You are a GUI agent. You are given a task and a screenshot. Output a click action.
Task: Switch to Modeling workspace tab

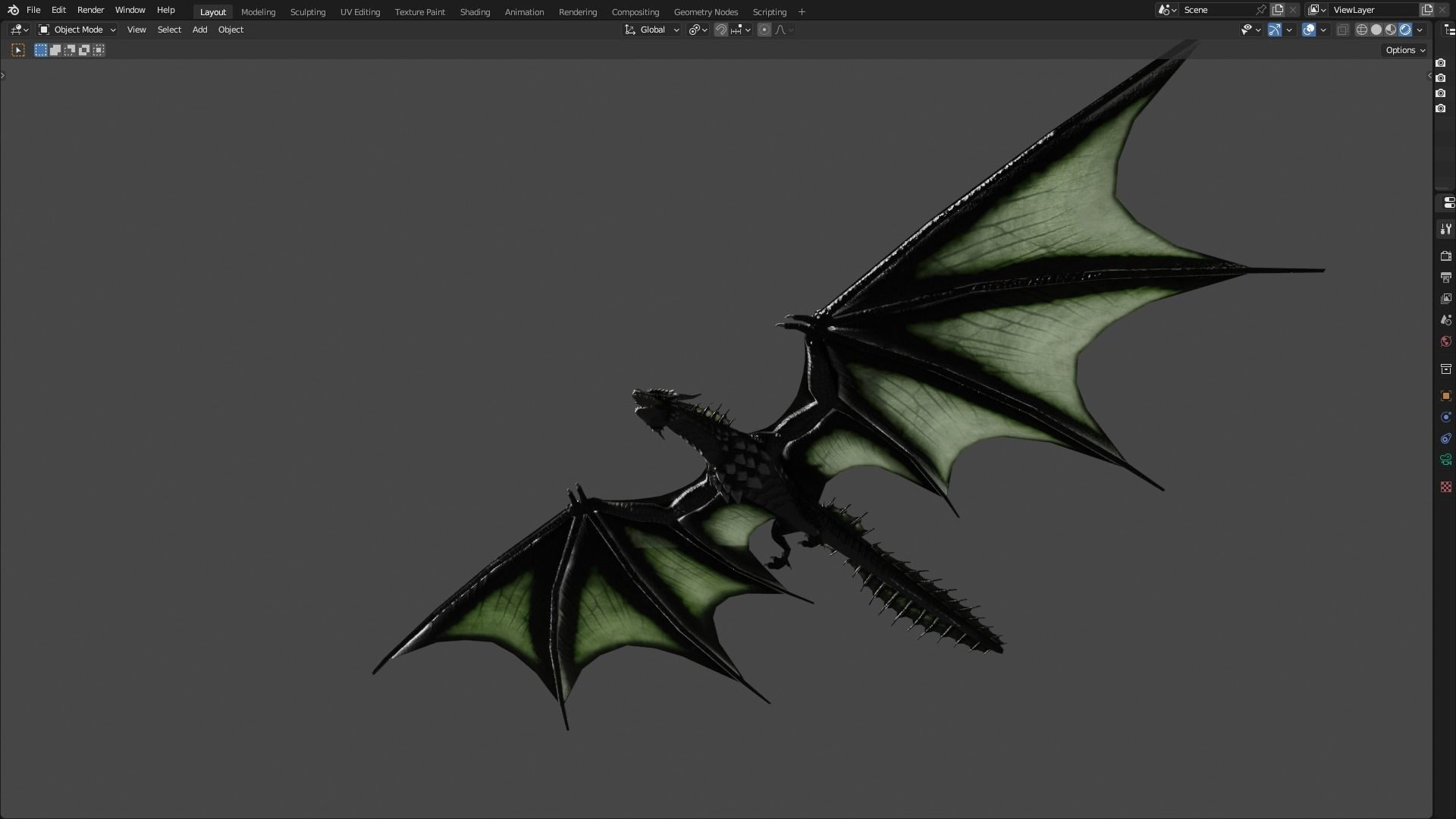(x=258, y=12)
